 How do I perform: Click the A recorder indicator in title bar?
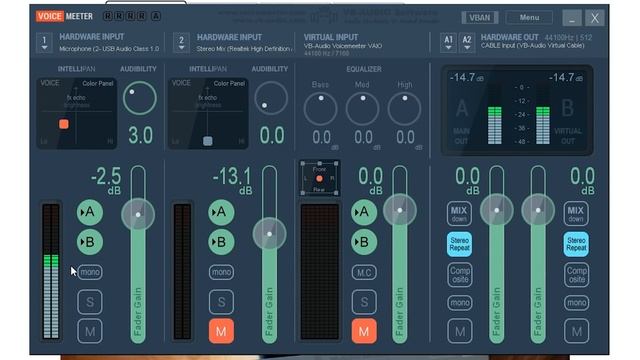pyautogui.click(x=156, y=16)
